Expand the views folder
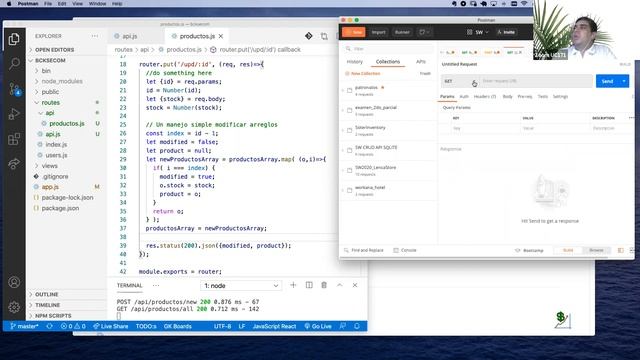The height and width of the screenshot is (360, 640). (x=49, y=166)
